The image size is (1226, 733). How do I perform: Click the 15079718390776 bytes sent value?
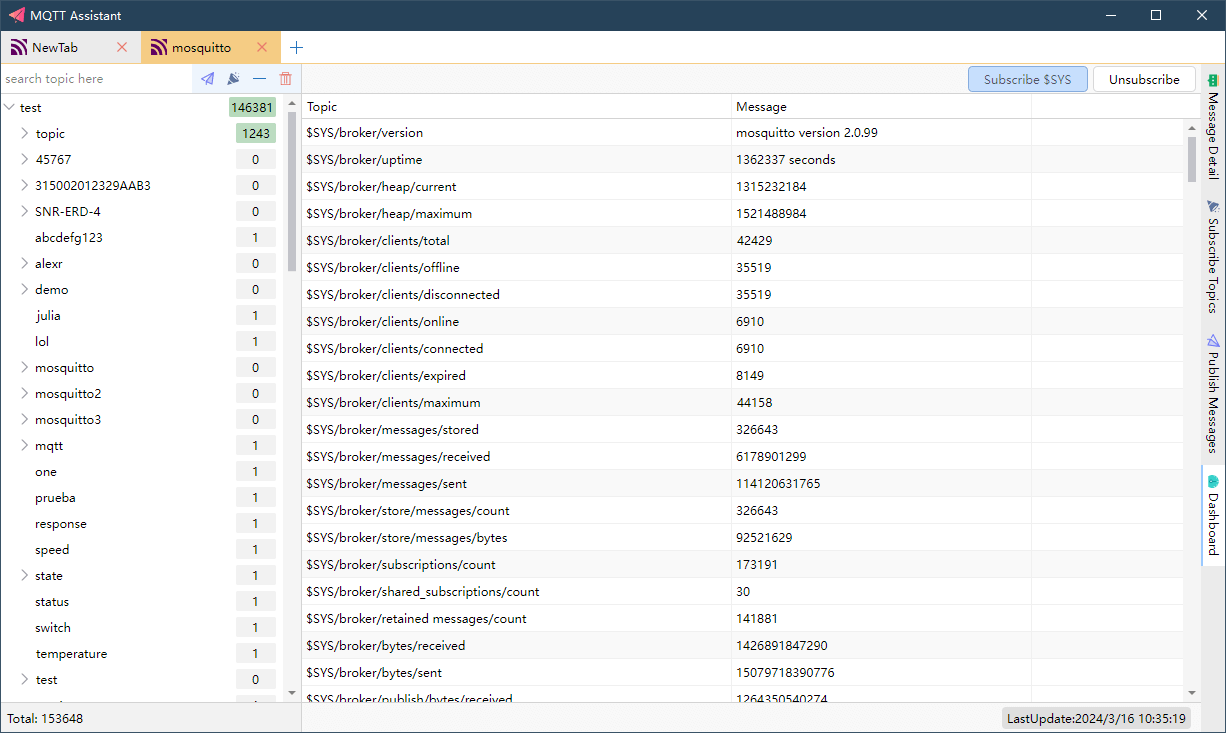click(785, 672)
